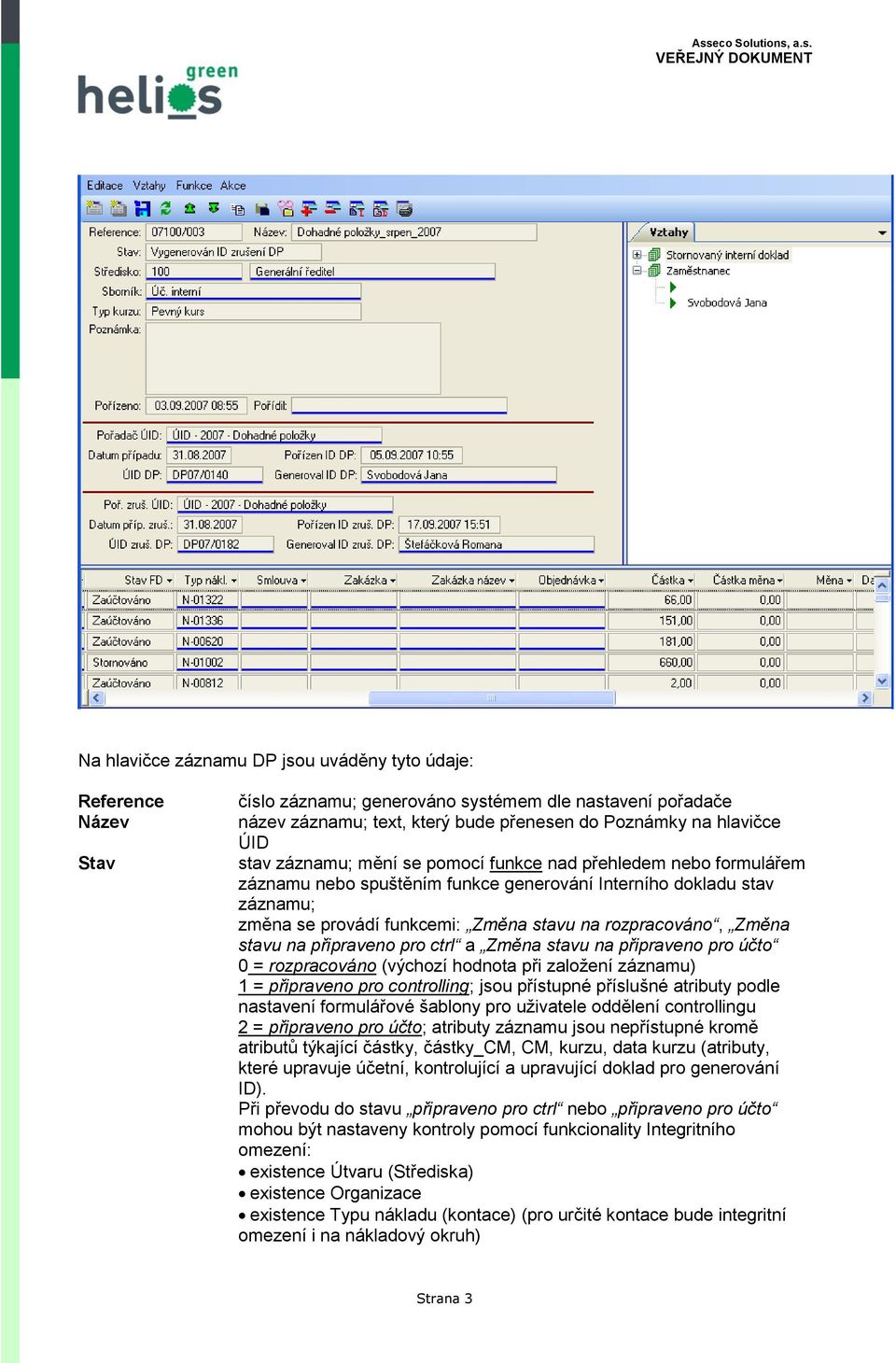Open the Funkce menu

[x=194, y=186]
